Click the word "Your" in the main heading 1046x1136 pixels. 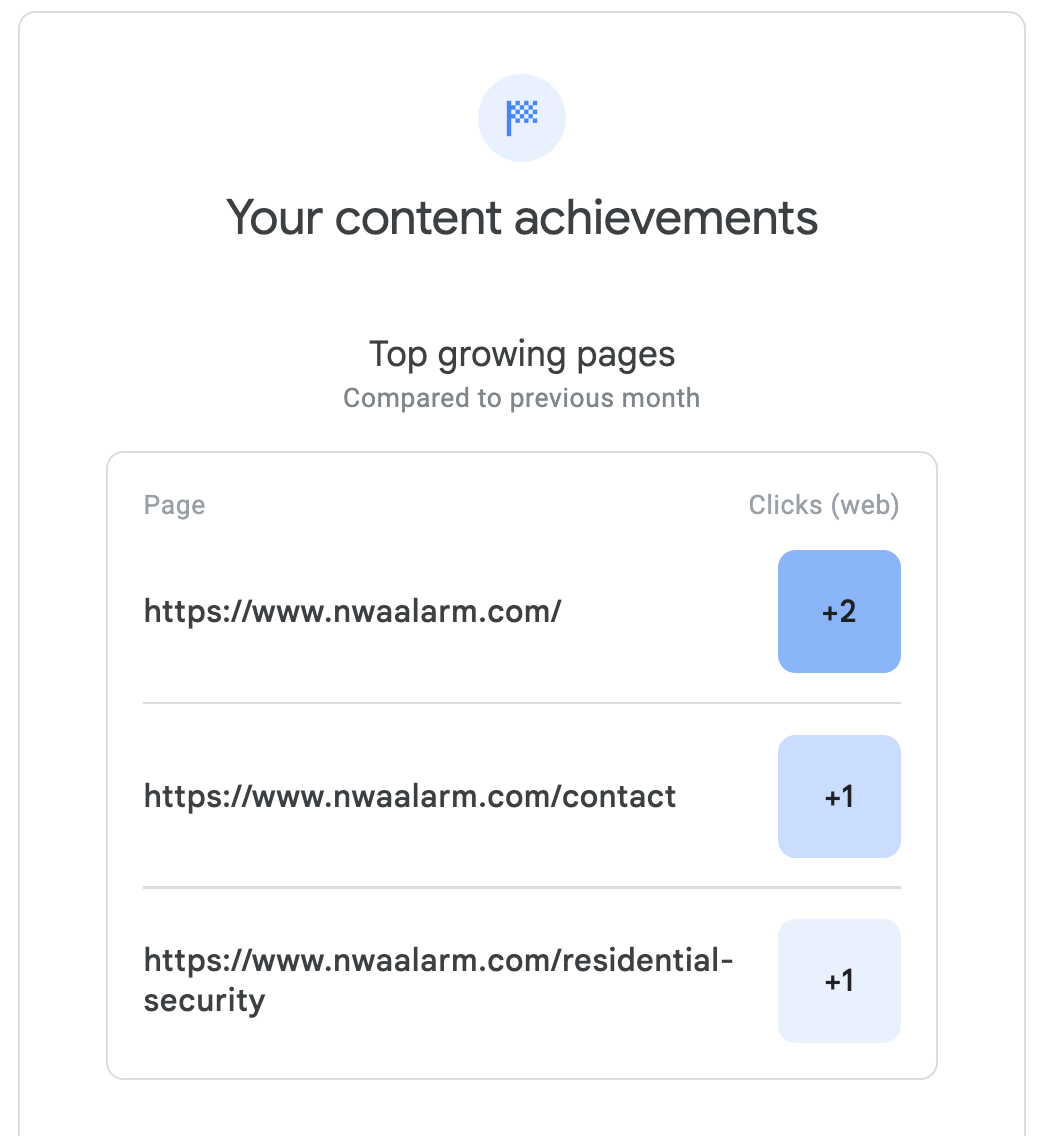pos(273,217)
